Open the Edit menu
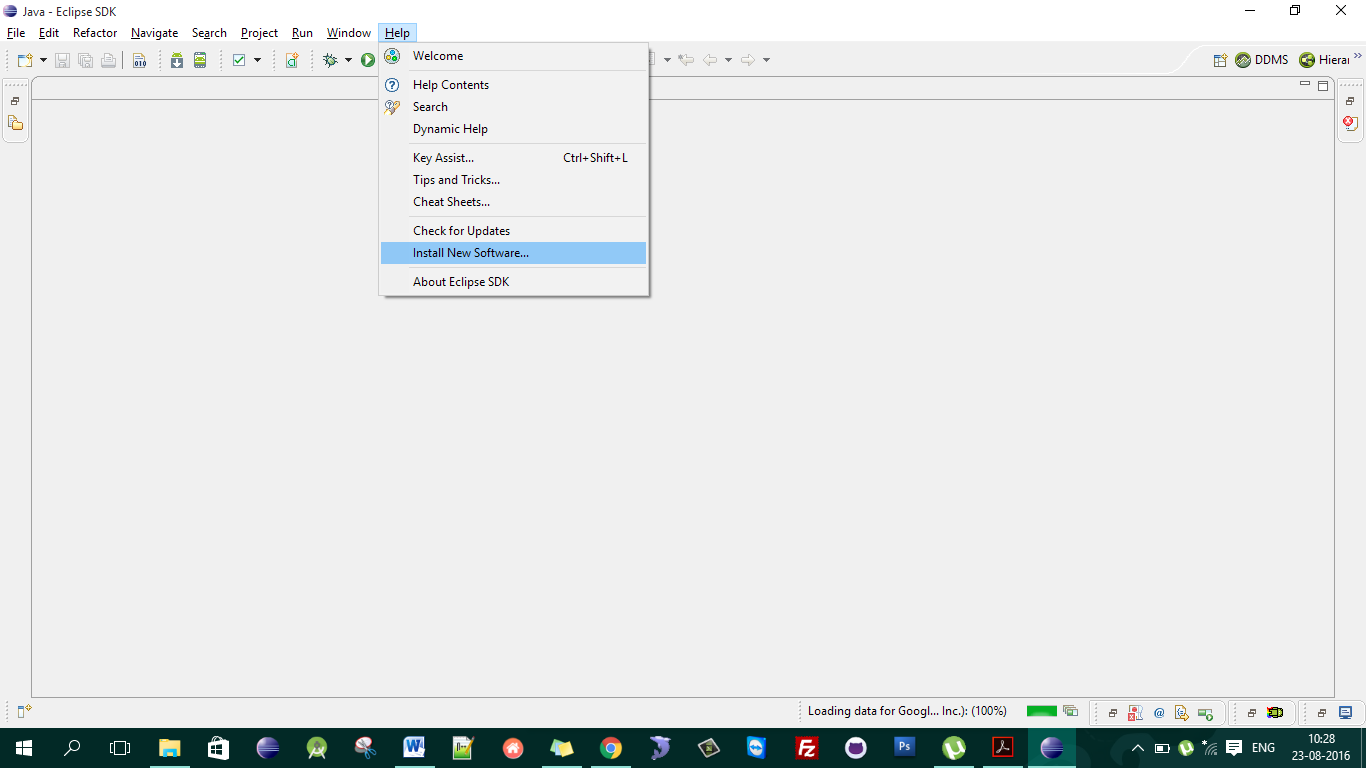 [x=48, y=33]
